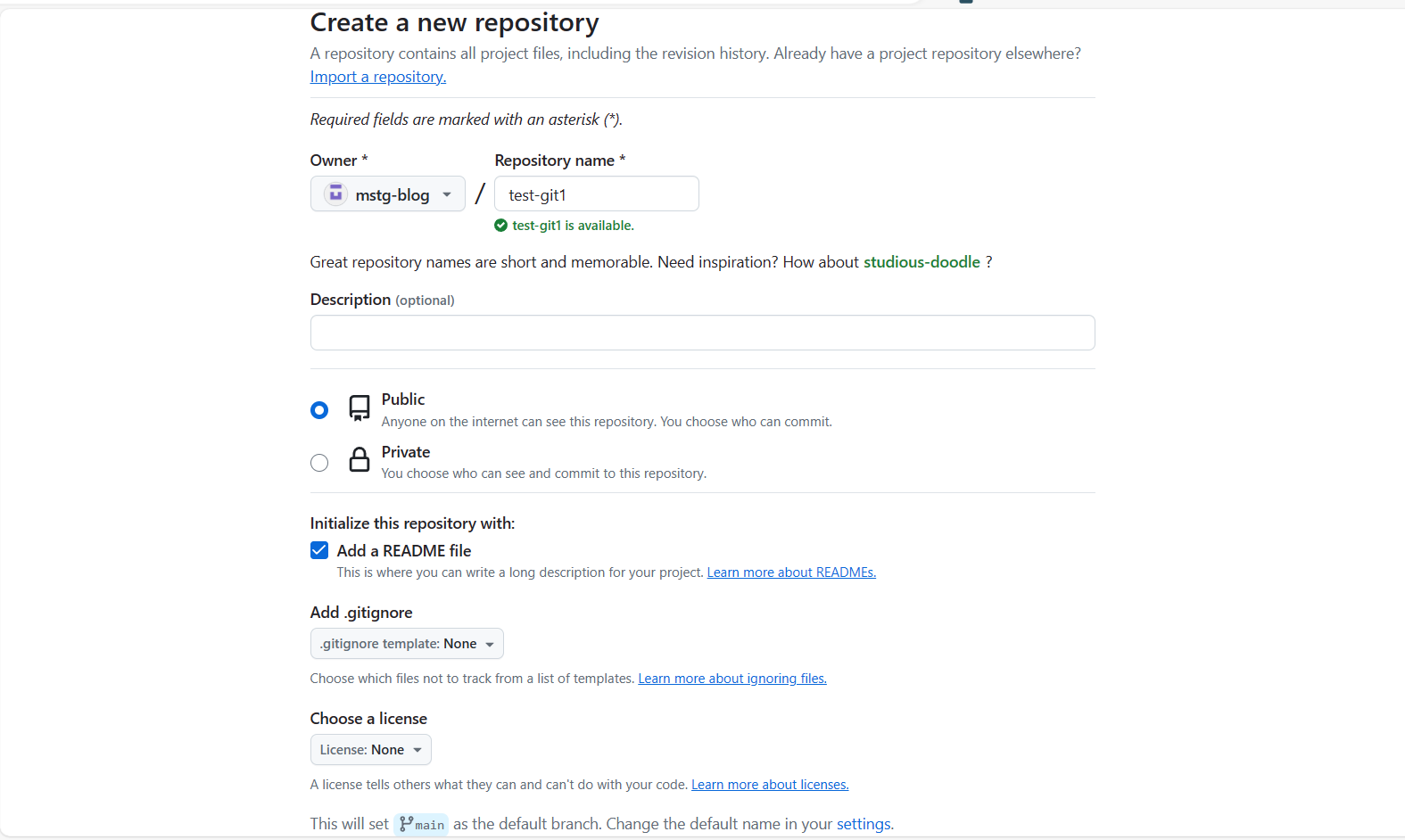The width and height of the screenshot is (1405, 840).
Task: Click the Import a repository link
Action: click(x=378, y=77)
